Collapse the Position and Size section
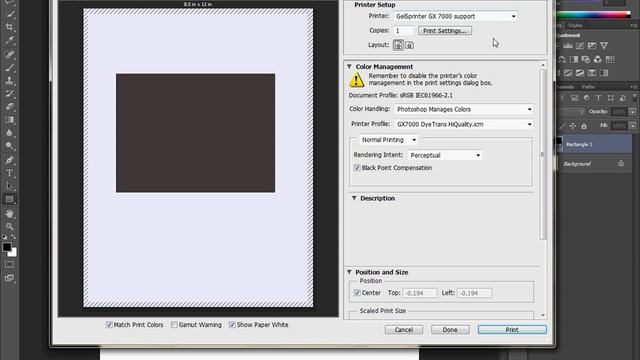This screenshot has height=360, width=640. pyautogui.click(x=349, y=272)
